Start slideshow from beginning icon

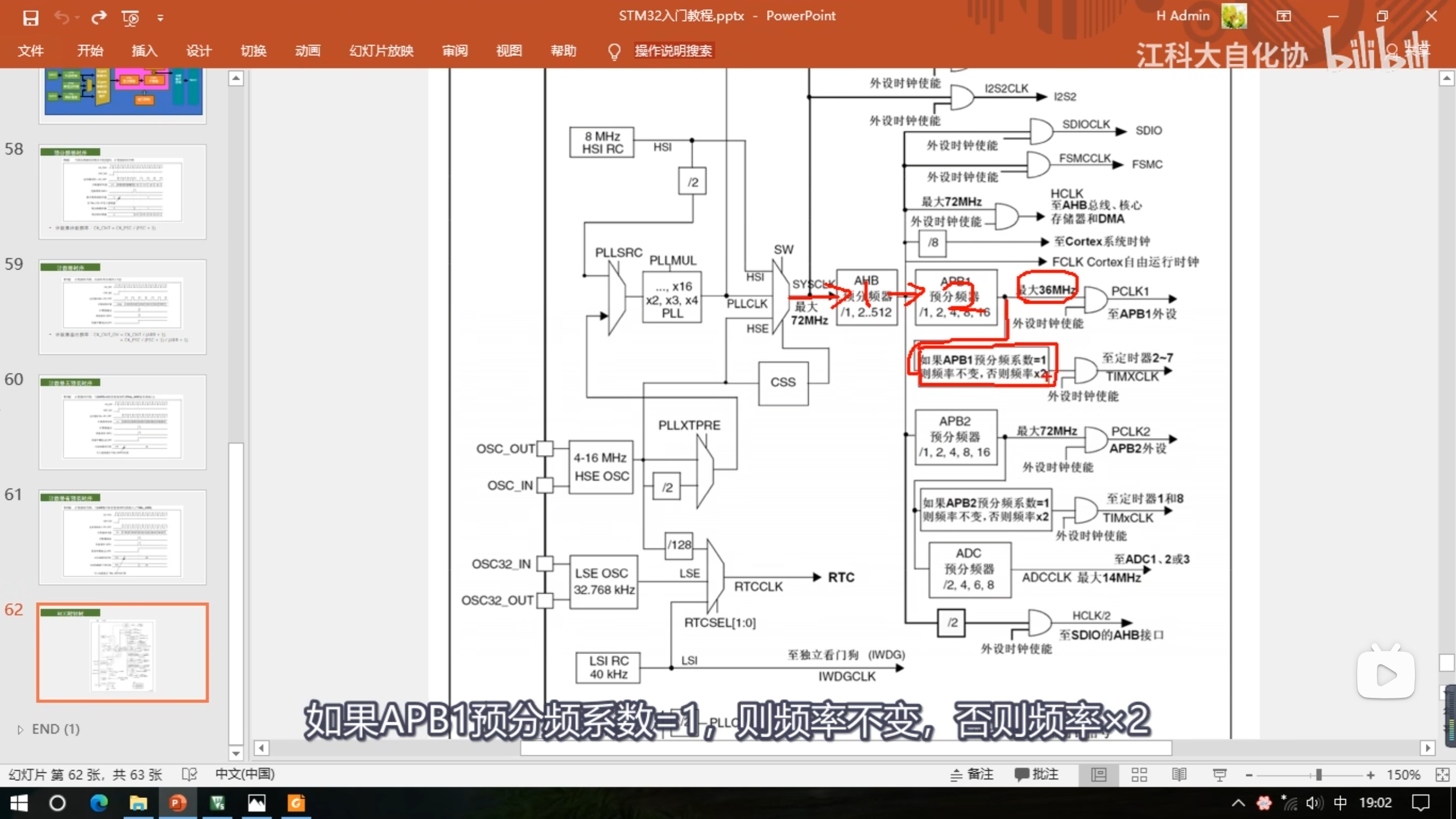pyautogui.click(x=130, y=18)
